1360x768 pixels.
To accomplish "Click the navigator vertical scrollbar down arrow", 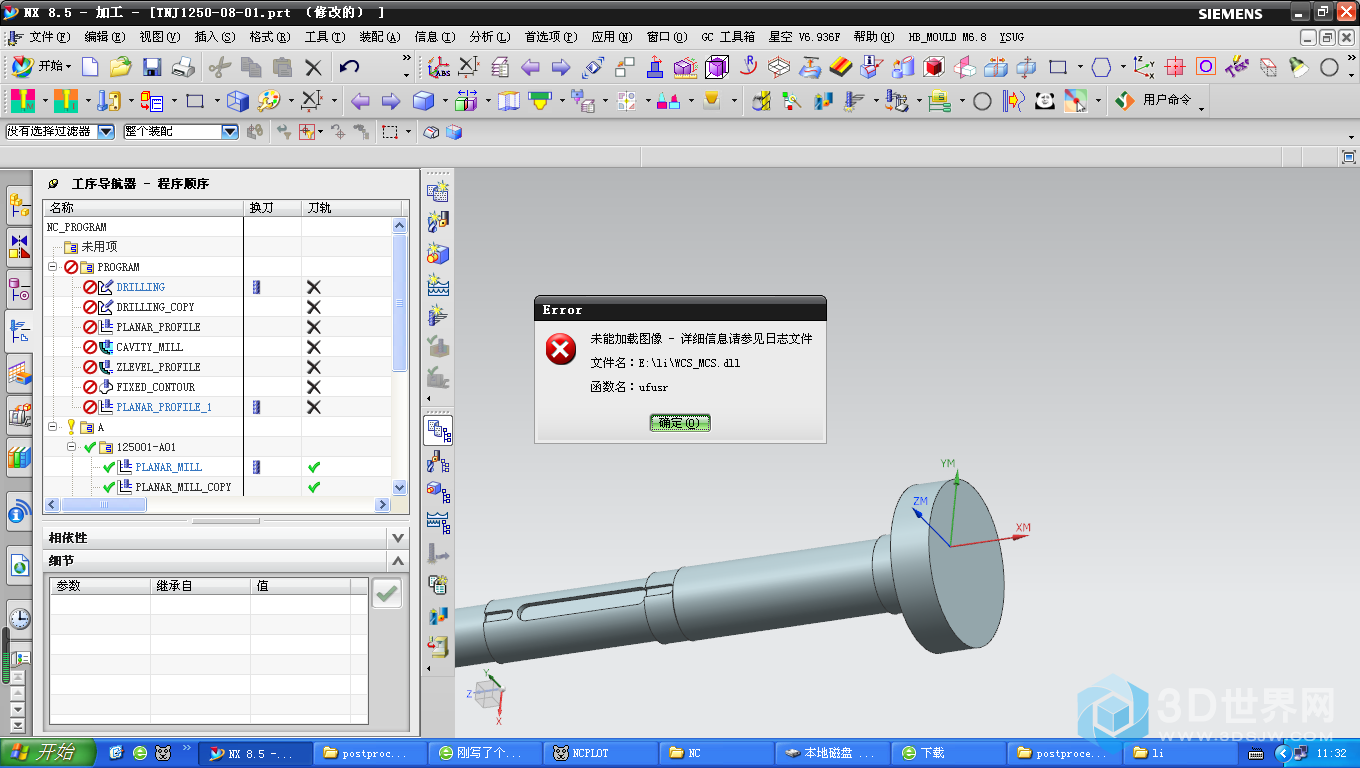I will [400, 487].
